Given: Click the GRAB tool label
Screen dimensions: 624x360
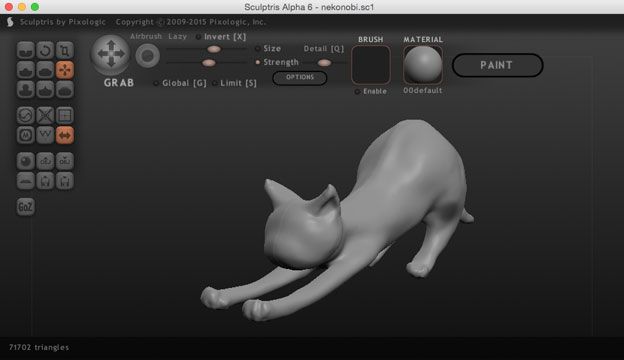Looking at the screenshot, I should coord(119,83).
